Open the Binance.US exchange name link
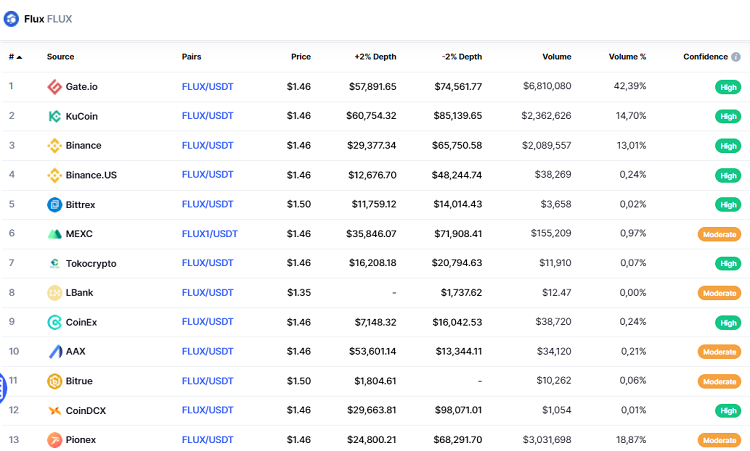Image resolution: width=750 pixels, height=451 pixels. (x=91, y=175)
